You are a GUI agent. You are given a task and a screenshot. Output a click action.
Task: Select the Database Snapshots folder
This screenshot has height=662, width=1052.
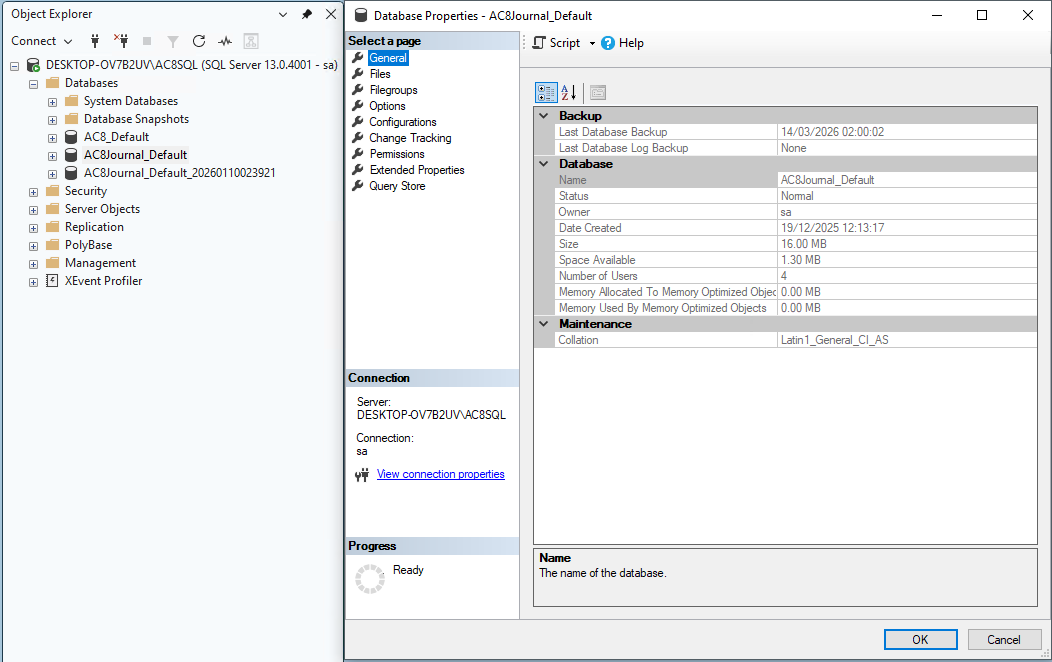tap(136, 119)
